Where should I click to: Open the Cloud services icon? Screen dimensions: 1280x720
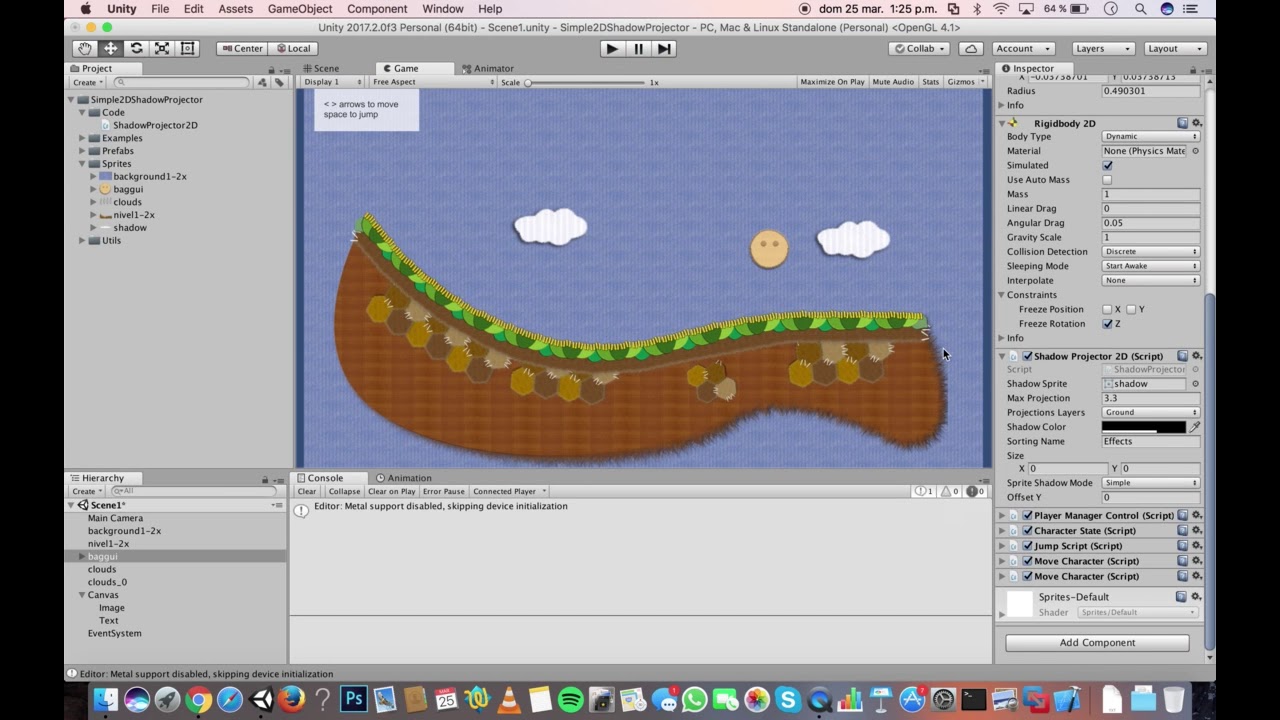[x=970, y=48]
